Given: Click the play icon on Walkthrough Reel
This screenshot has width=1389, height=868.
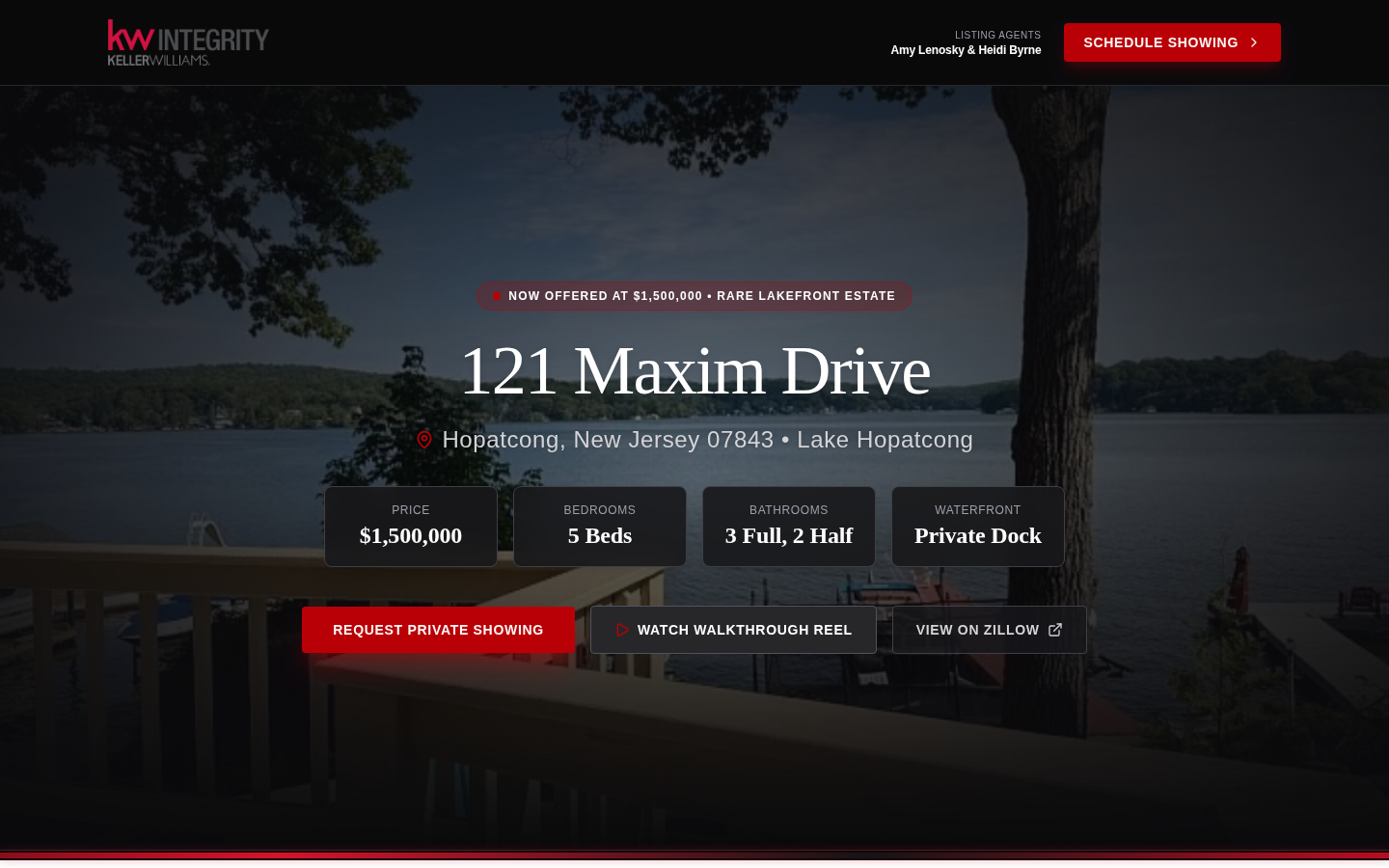Looking at the screenshot, I should tap(622, 630).
